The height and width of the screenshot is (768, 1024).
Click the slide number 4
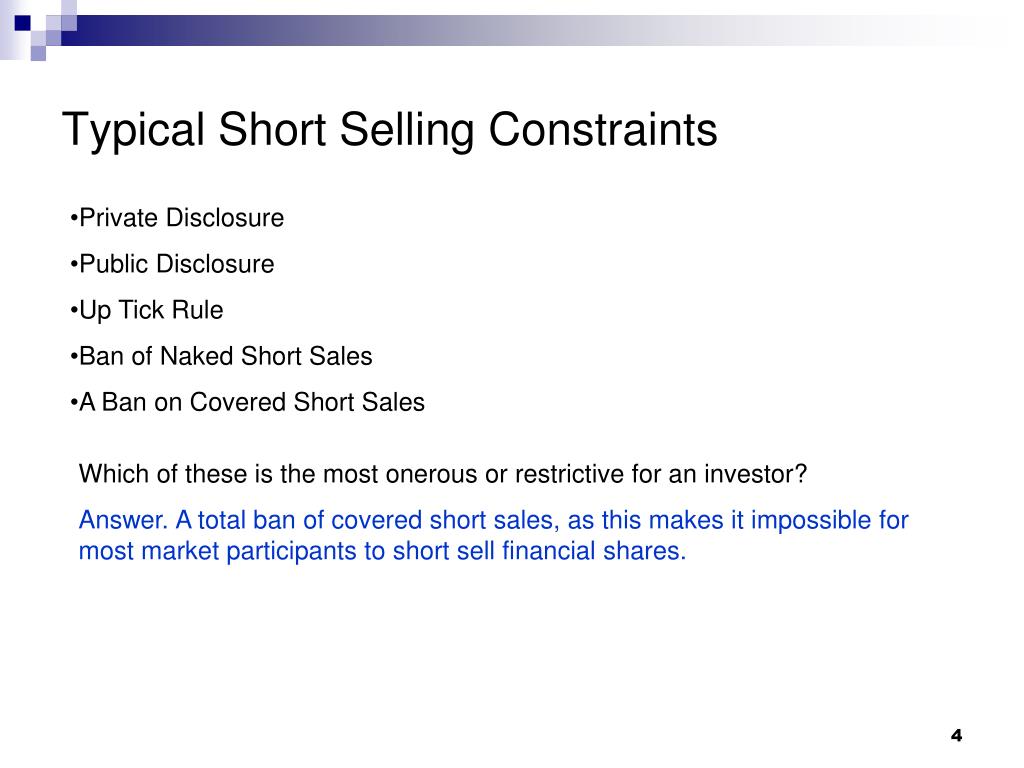[957, 735]
